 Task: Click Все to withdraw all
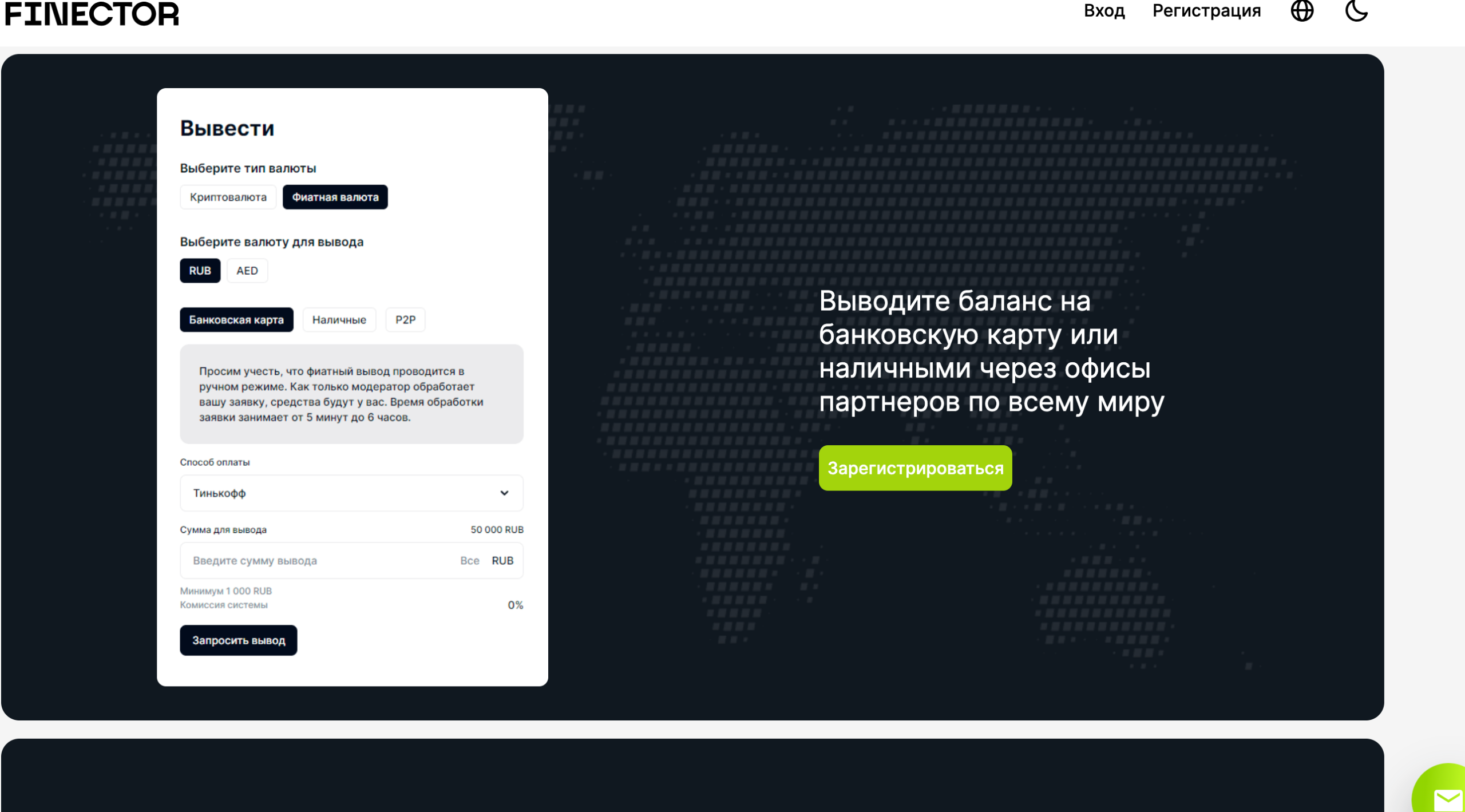[469, 561]
